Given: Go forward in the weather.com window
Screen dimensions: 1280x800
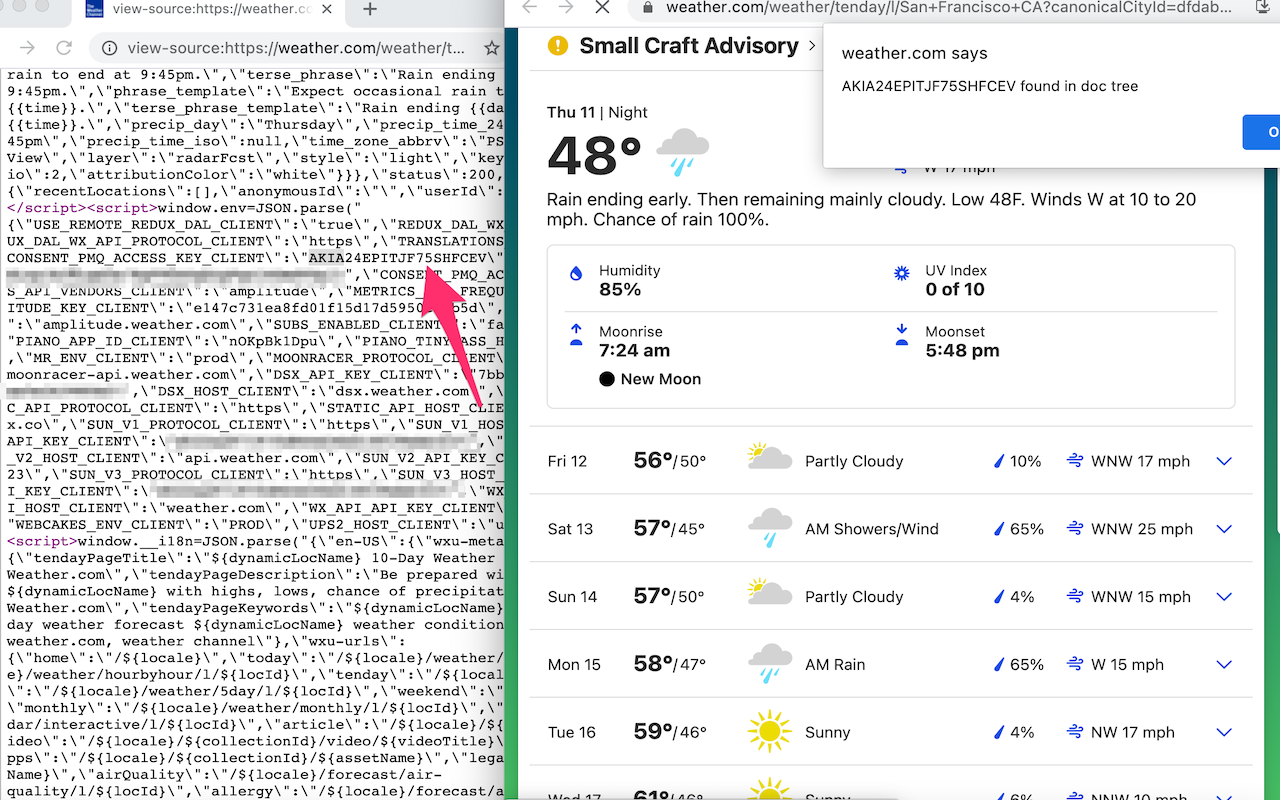Looking at the screenshot, I should click(566, 7).
